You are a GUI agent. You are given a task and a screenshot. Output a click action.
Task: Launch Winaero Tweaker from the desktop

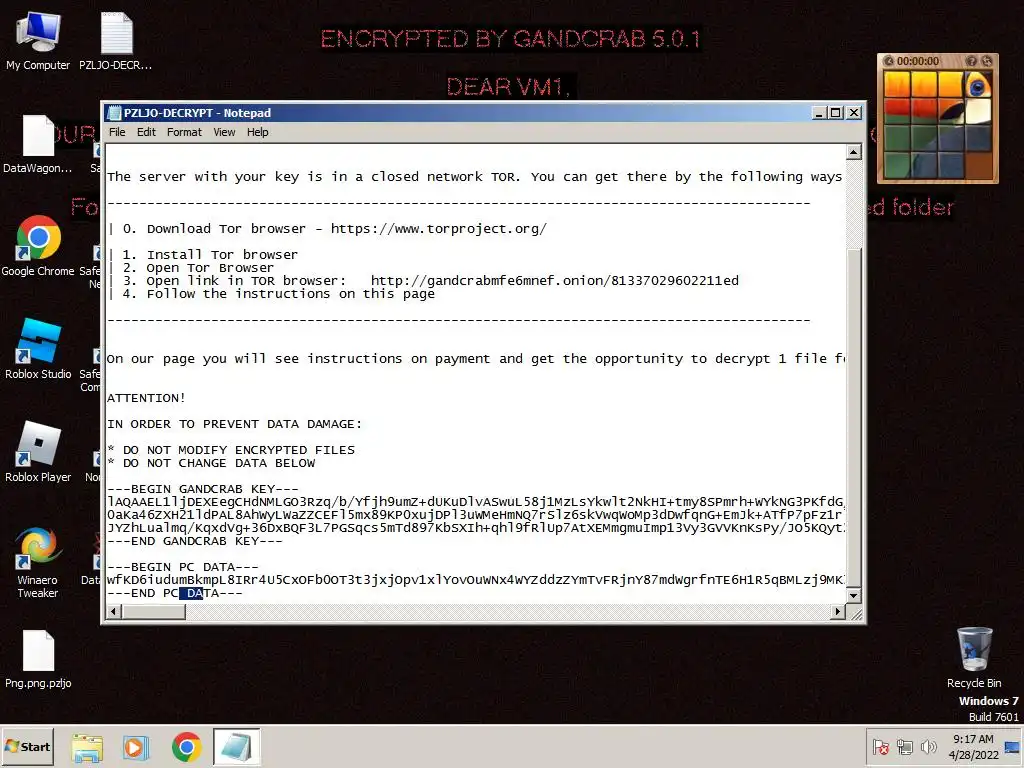[38, 562]
